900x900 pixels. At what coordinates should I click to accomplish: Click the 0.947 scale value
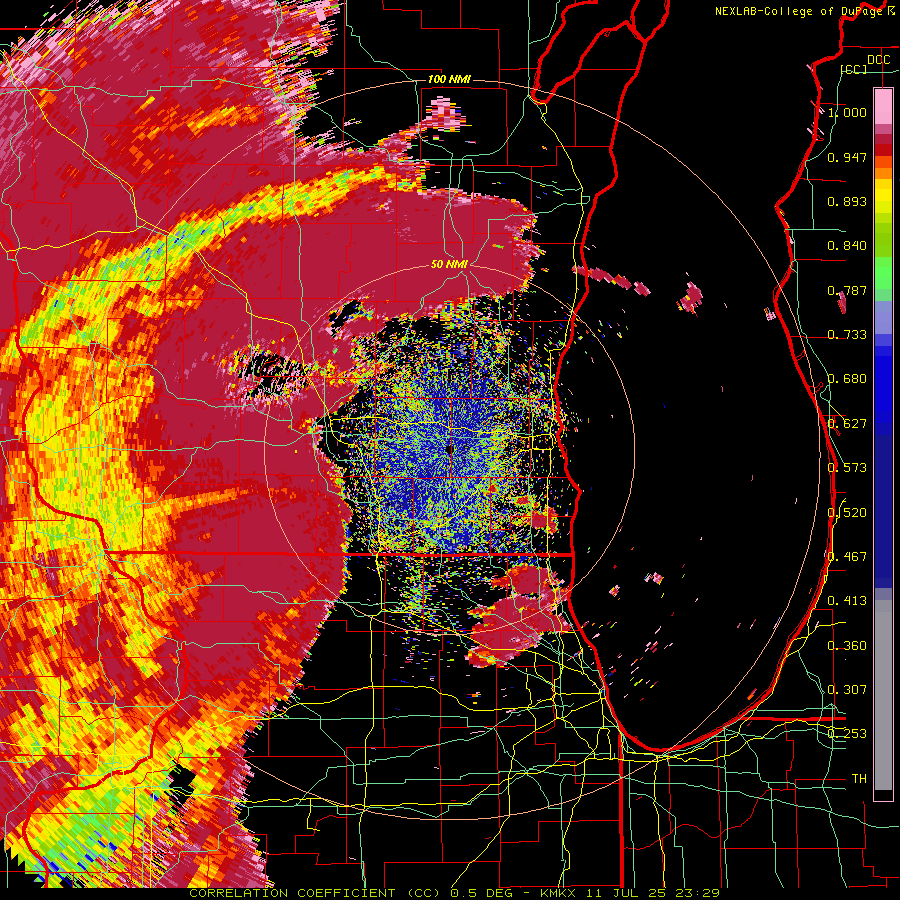click(847, 157)
